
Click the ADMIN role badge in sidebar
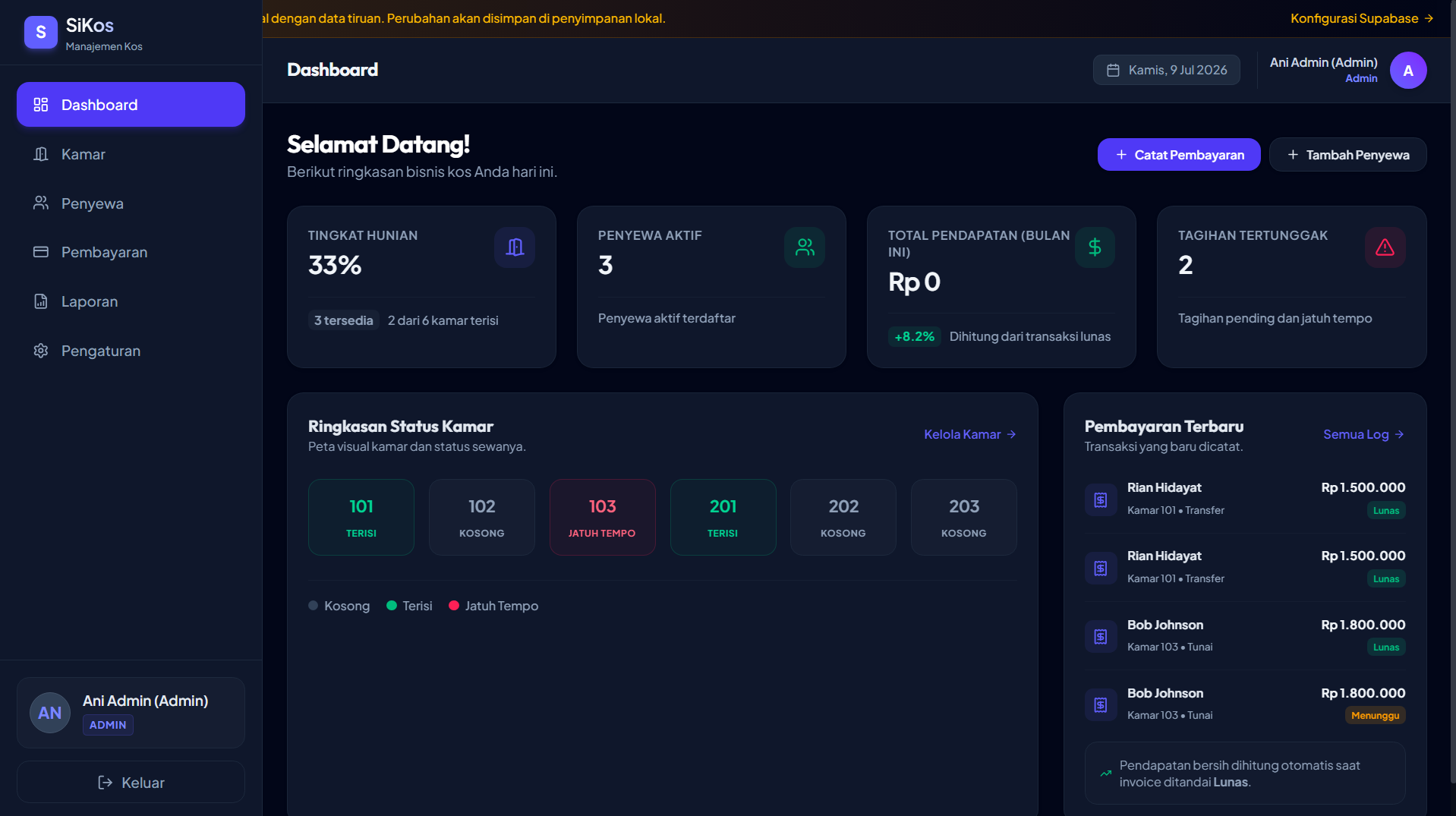[108, 725]
